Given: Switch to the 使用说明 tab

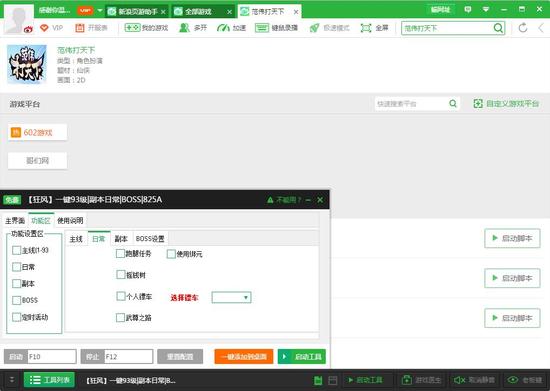Looking at the screenshot, I should click(x=70, y=220).
